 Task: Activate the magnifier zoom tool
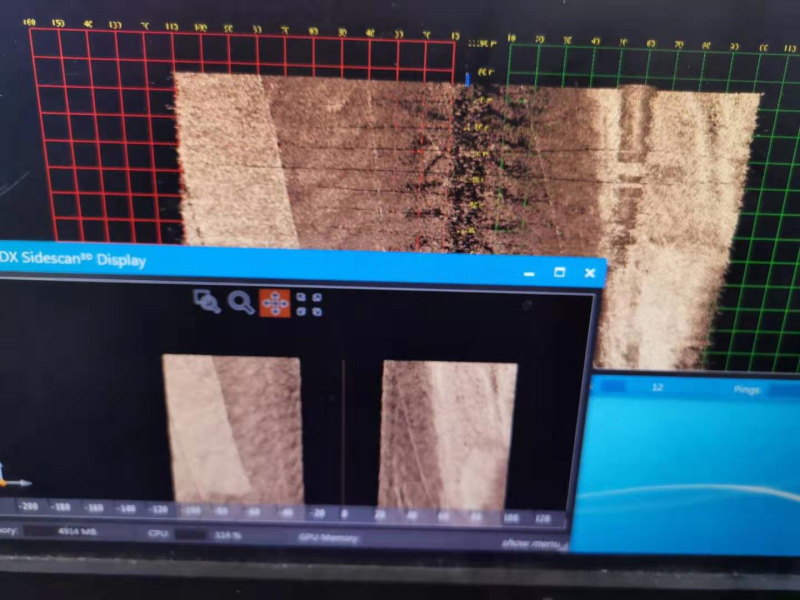point(241,302)
